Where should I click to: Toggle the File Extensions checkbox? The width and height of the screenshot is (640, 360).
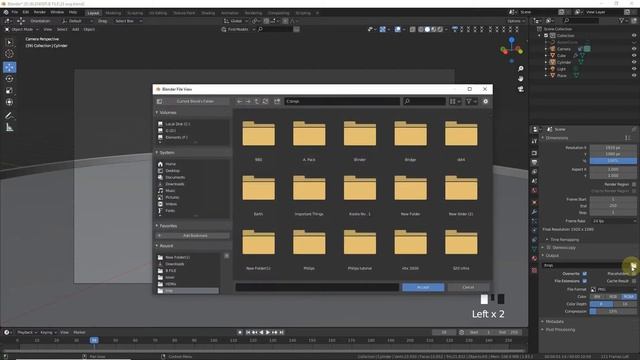tap(584, 281)
